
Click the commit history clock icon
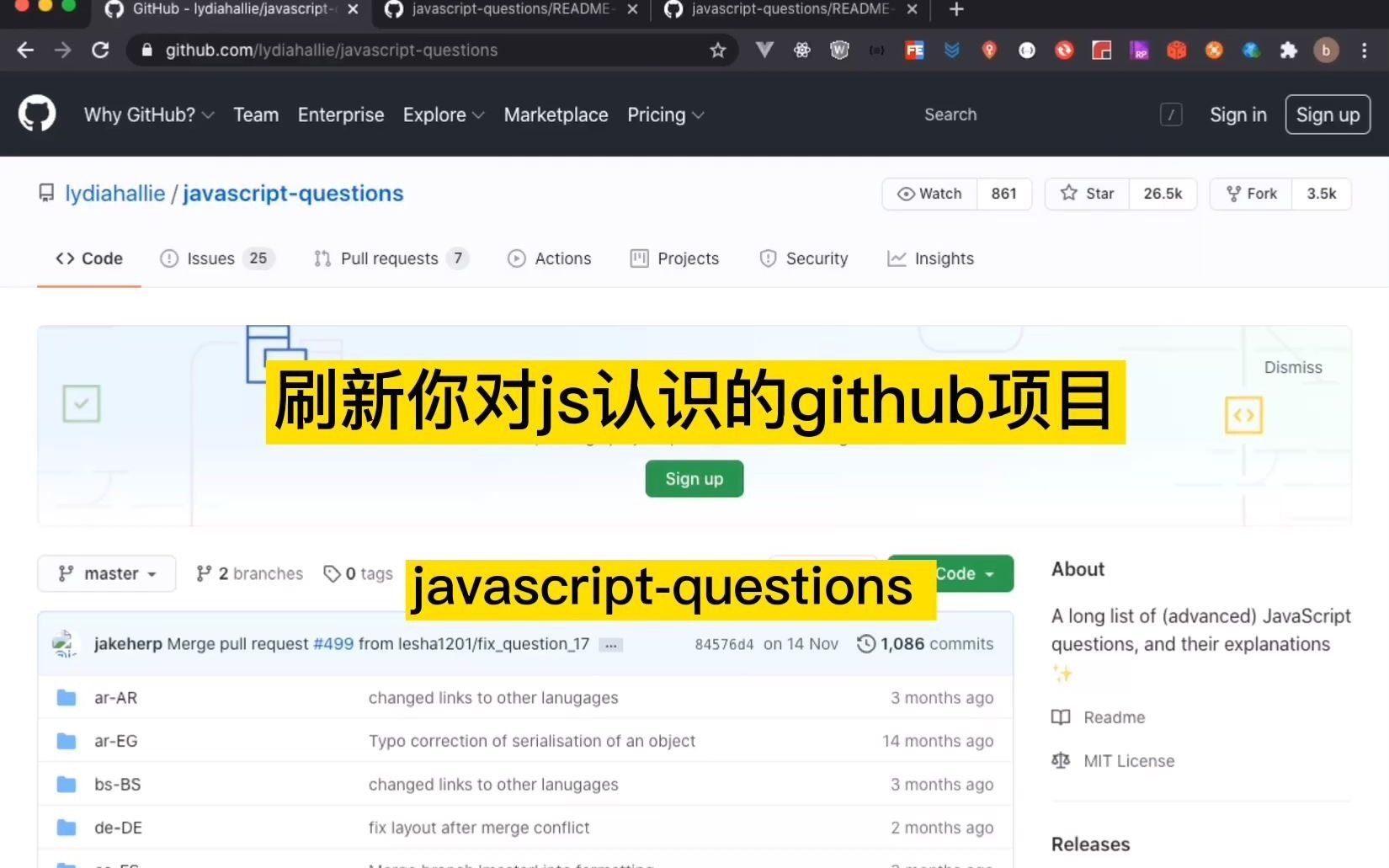[865, 644]
